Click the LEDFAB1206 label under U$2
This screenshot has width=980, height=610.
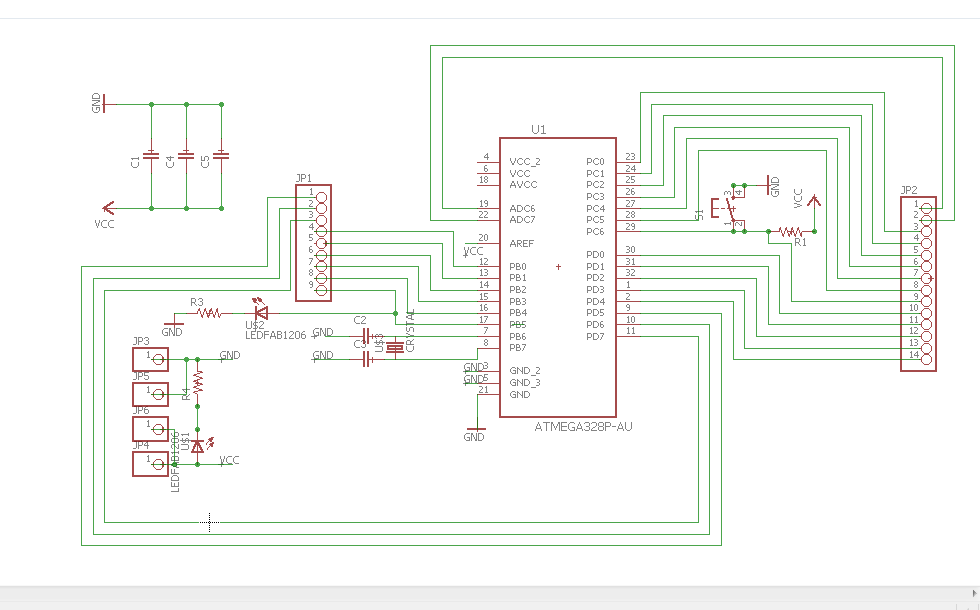coord(276,336)
